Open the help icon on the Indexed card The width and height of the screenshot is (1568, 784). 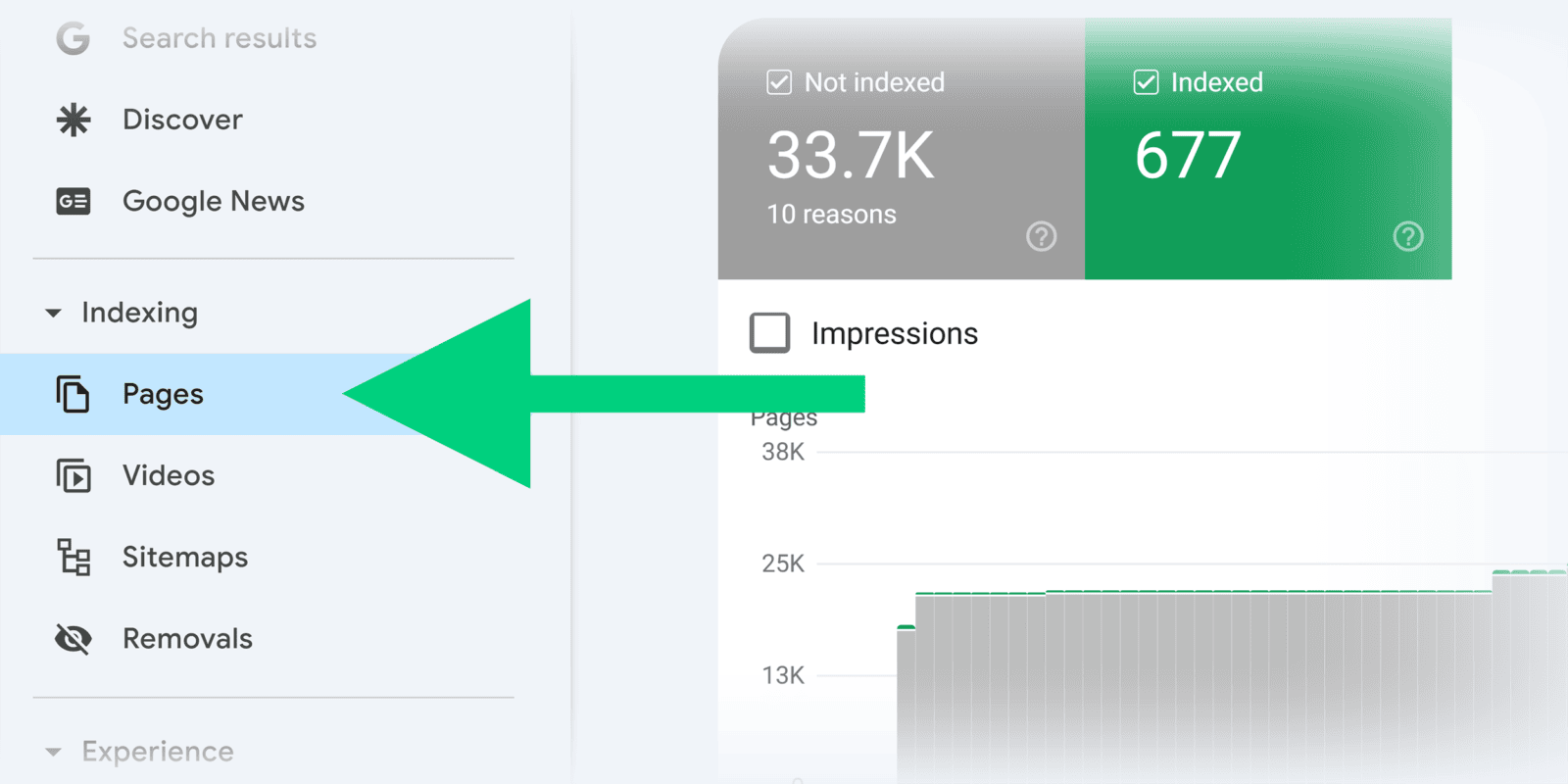coord(1407,236)
